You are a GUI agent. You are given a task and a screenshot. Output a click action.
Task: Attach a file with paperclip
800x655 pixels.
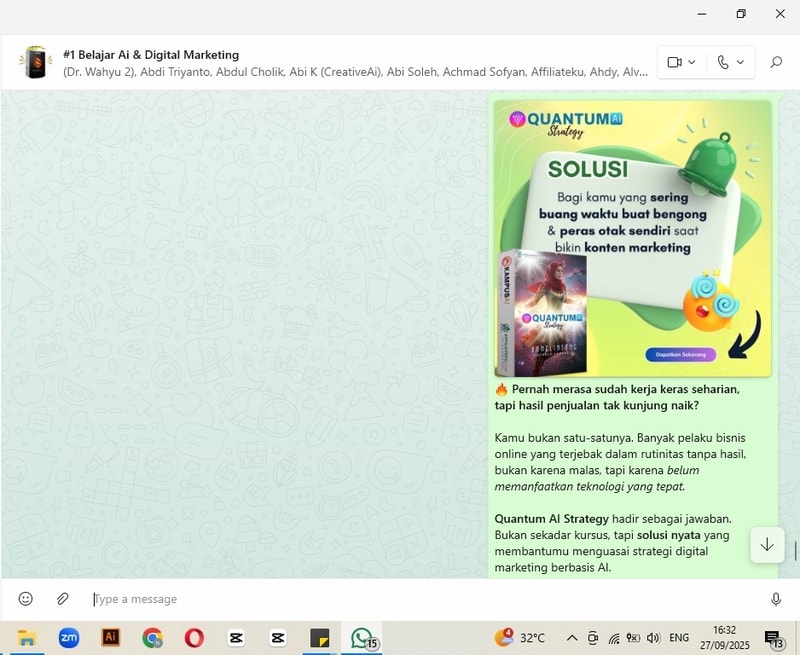click(x=63, y=598)
